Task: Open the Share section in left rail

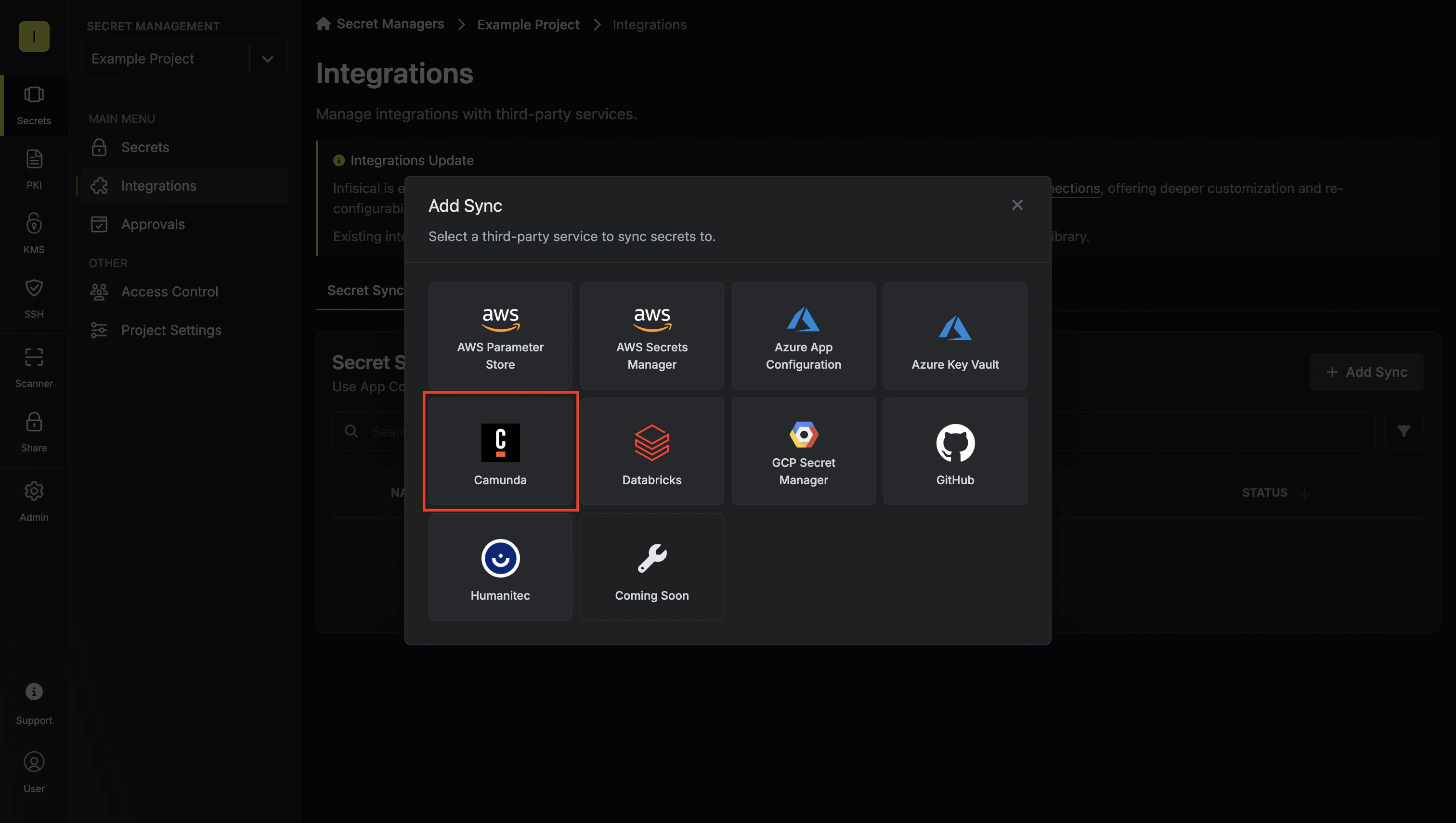Action: coord(34,432)
